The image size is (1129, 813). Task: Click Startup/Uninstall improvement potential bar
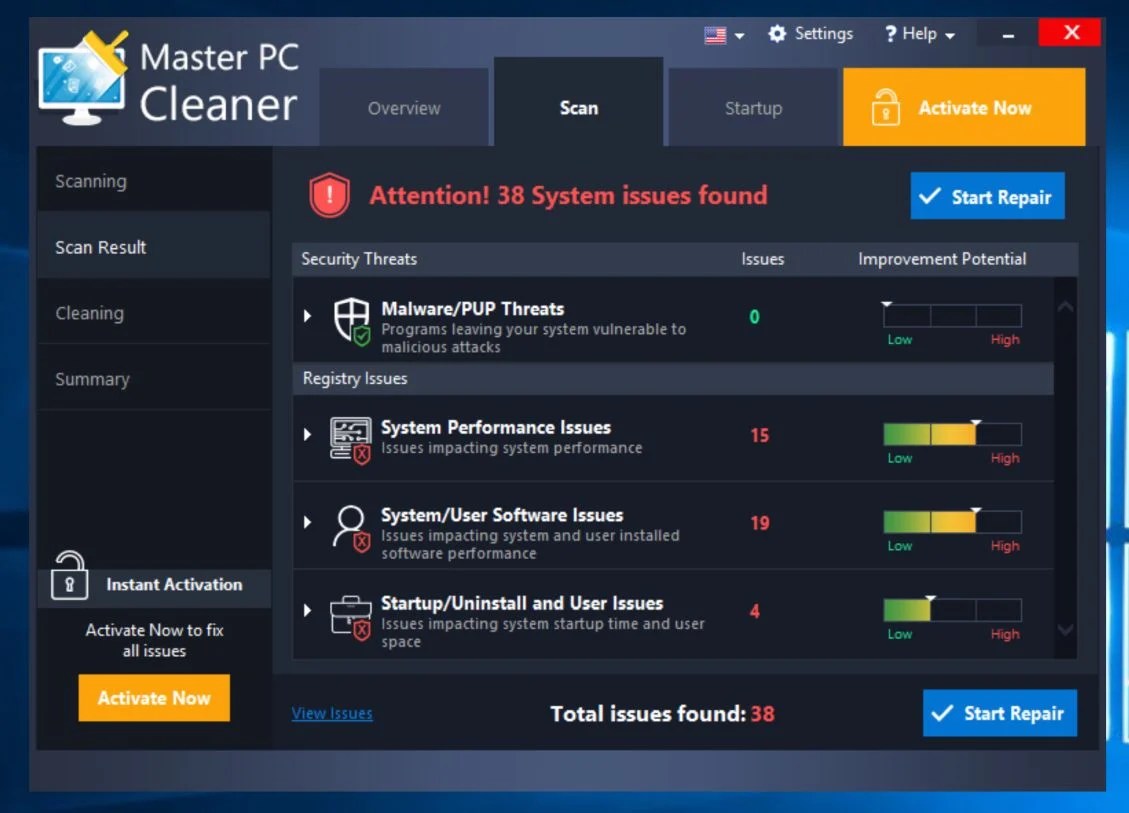pyautogui.click(x=952, y=609)
